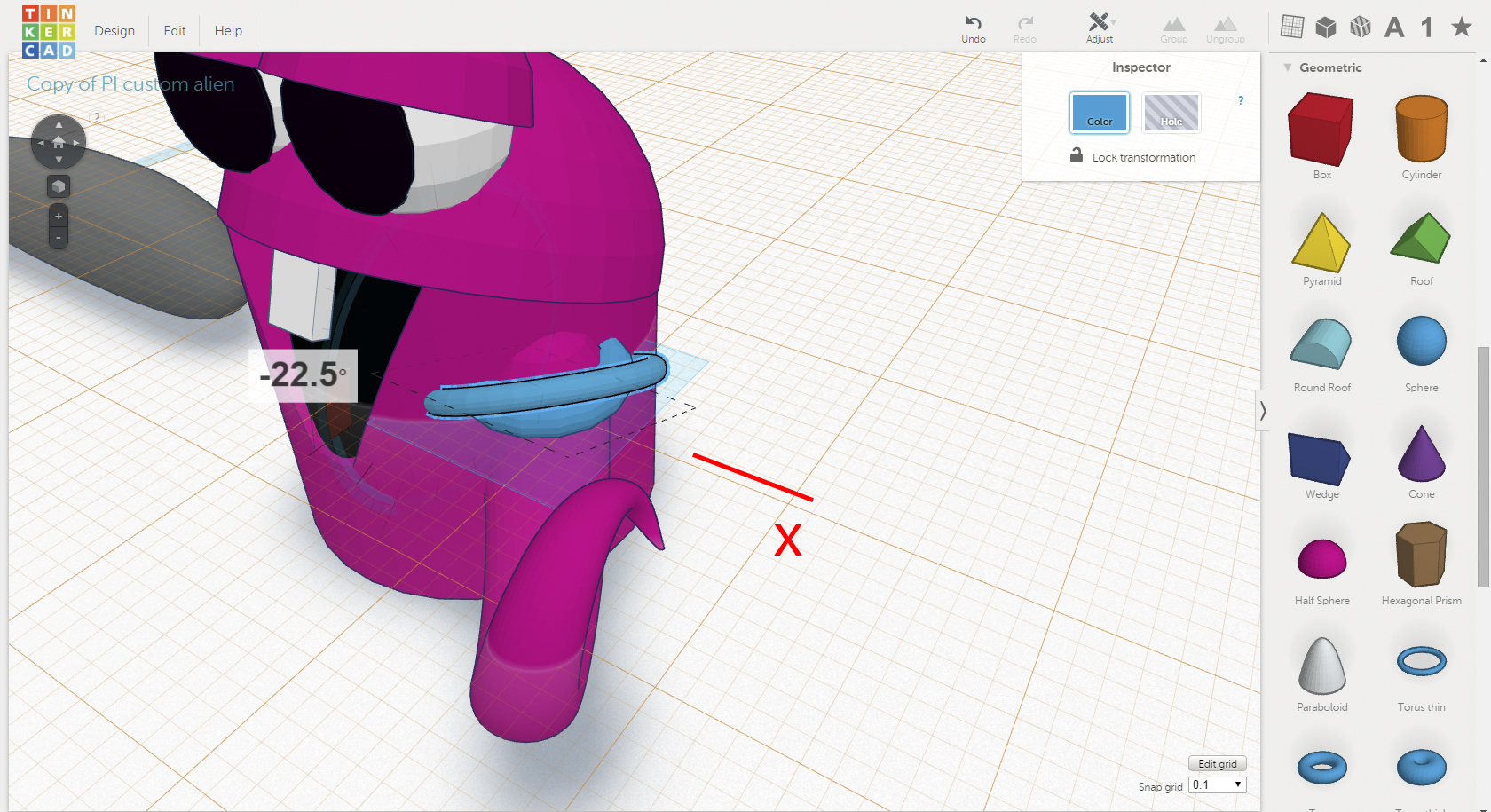Image resolution: width=1491 pixels, height=812 pixels.
Task: Open the Help menu
Action: 228,31
